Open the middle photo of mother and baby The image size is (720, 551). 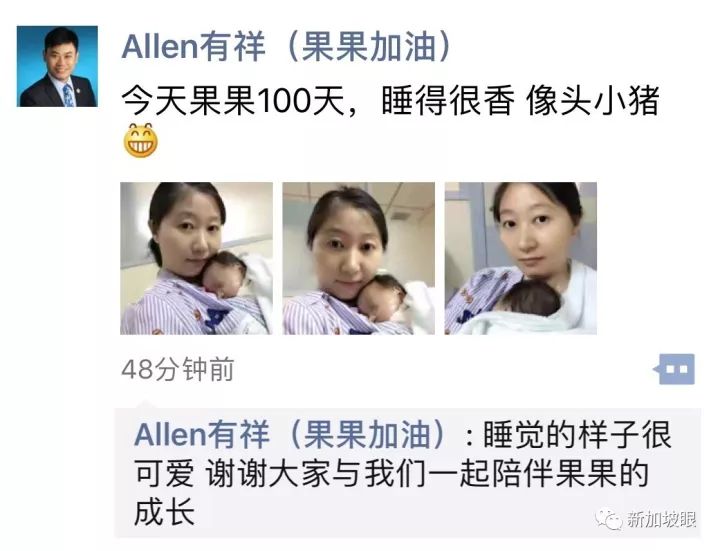(359, 258)
